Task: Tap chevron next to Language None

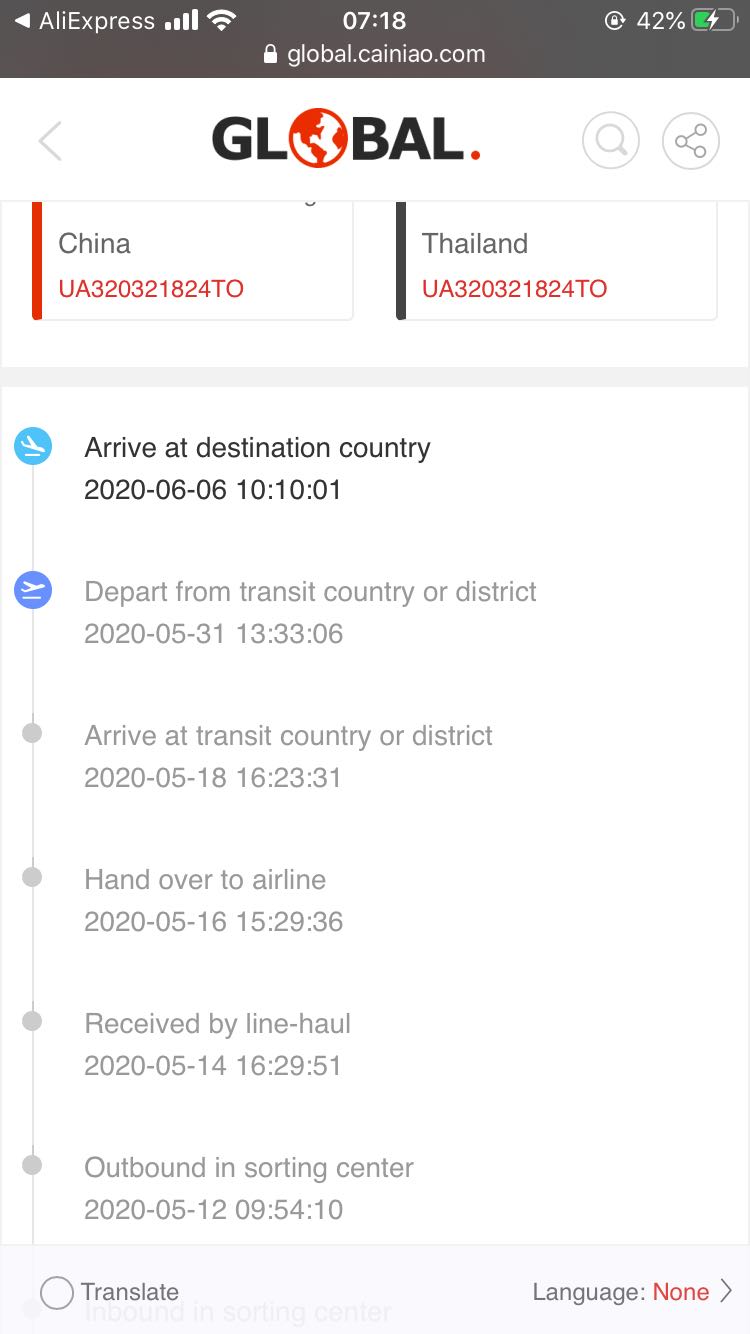Action: (726, 1292)
